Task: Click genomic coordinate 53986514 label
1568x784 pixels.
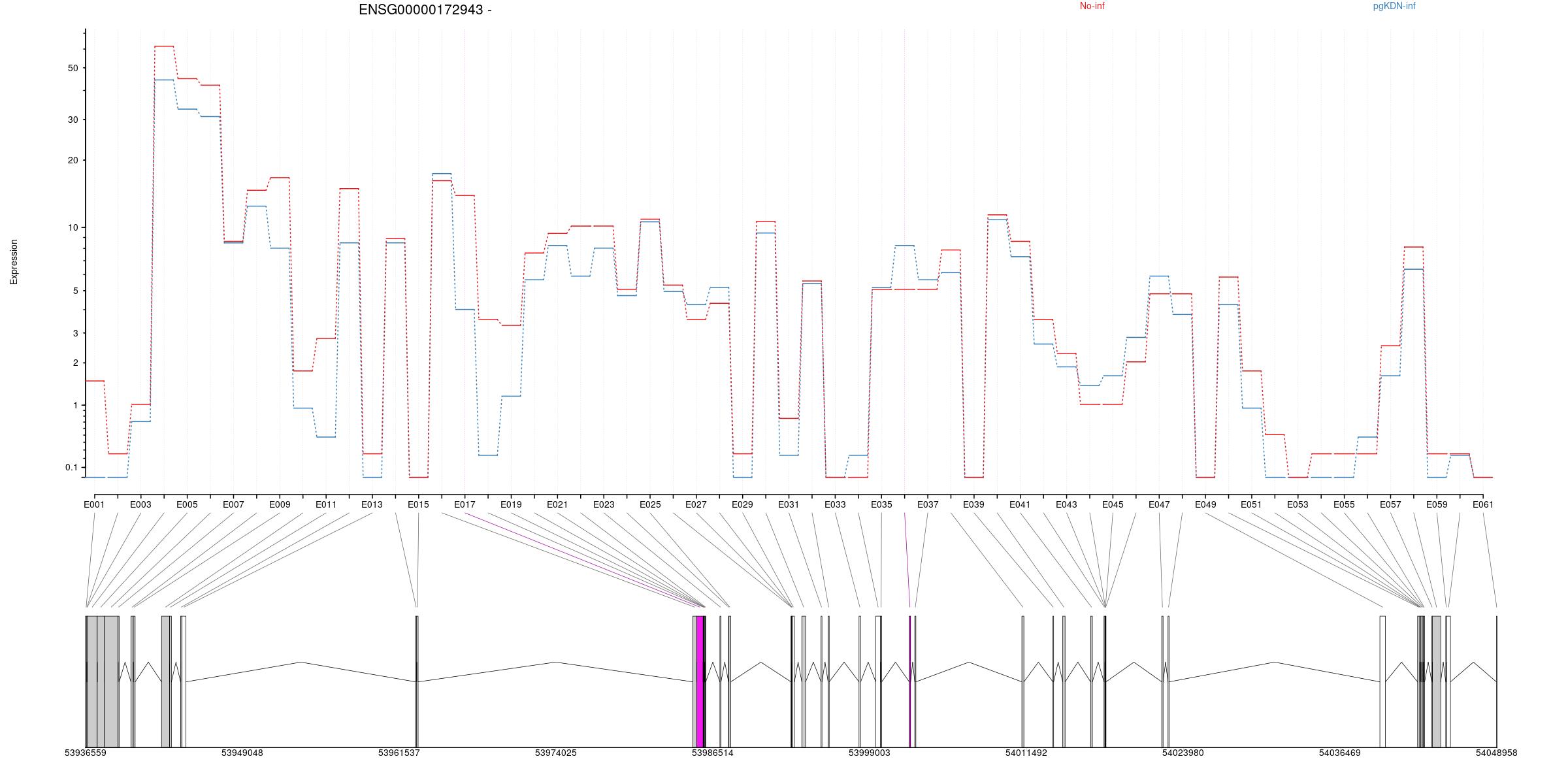Action: pyautogui.click(x=712, y=753)
